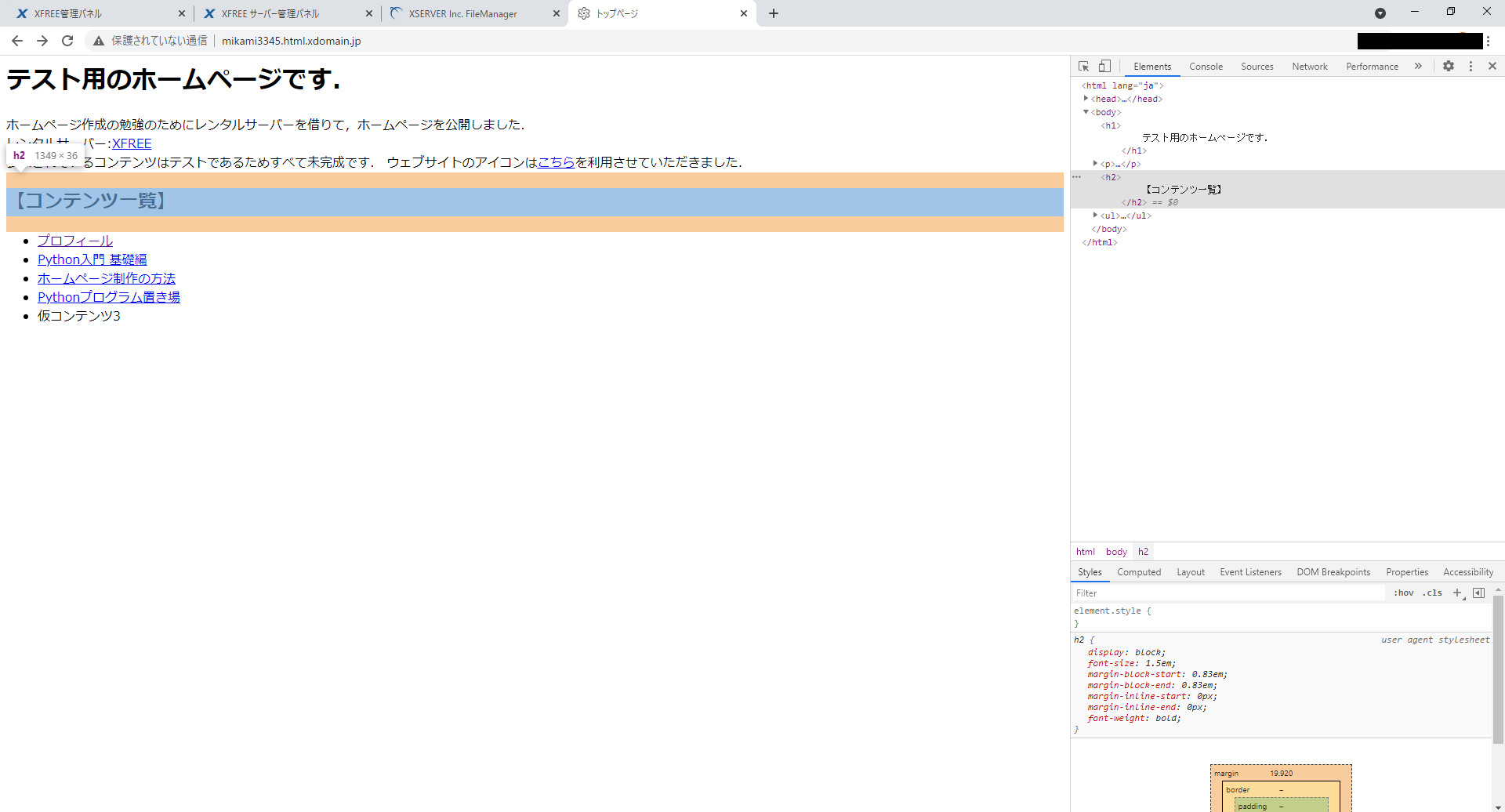Close the XSERVER FileManager tab

(x=557, y=13)
